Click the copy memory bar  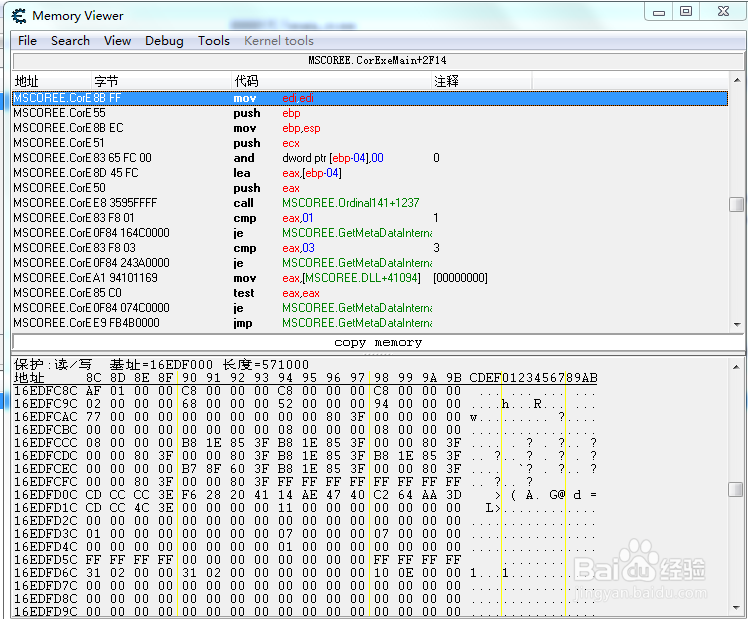click(x=377, y=342)
